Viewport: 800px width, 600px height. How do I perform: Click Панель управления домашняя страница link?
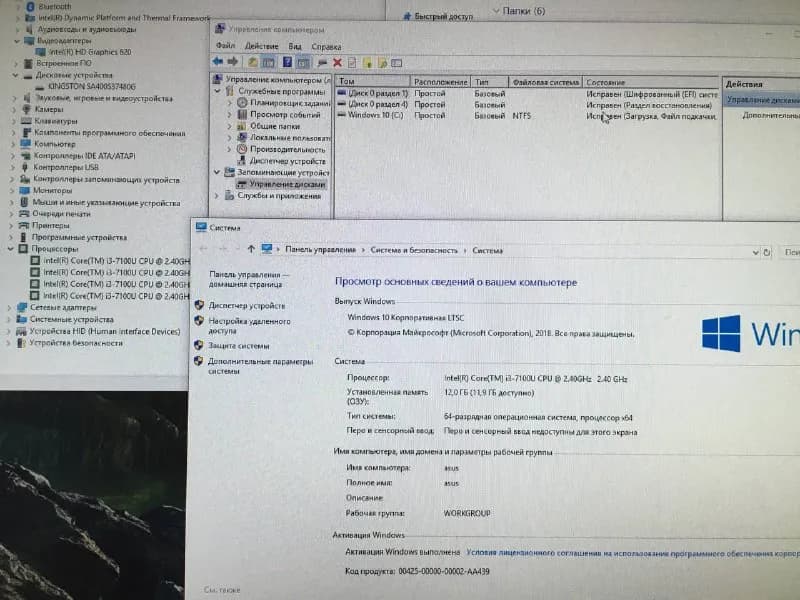249,279
